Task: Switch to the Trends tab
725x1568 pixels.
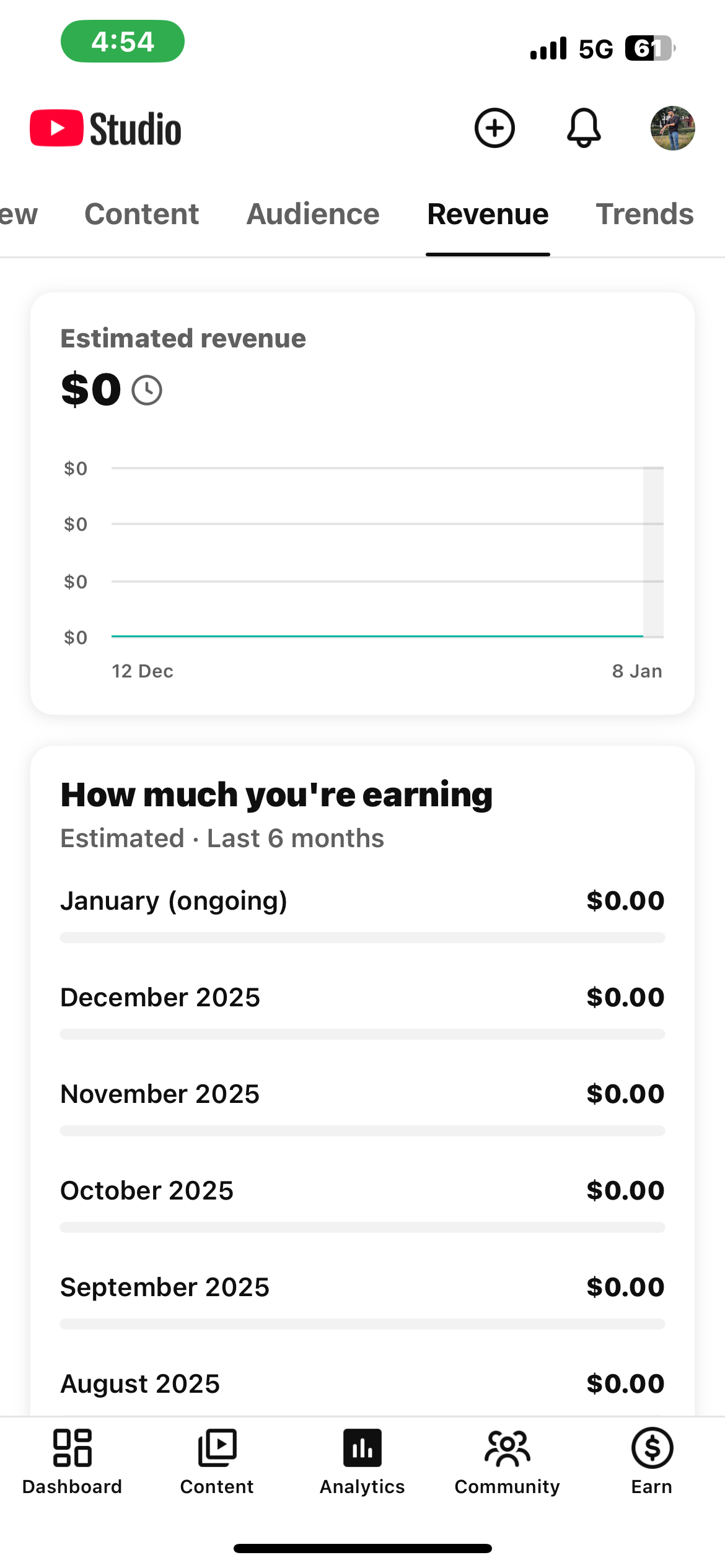Action: [644, 214]
